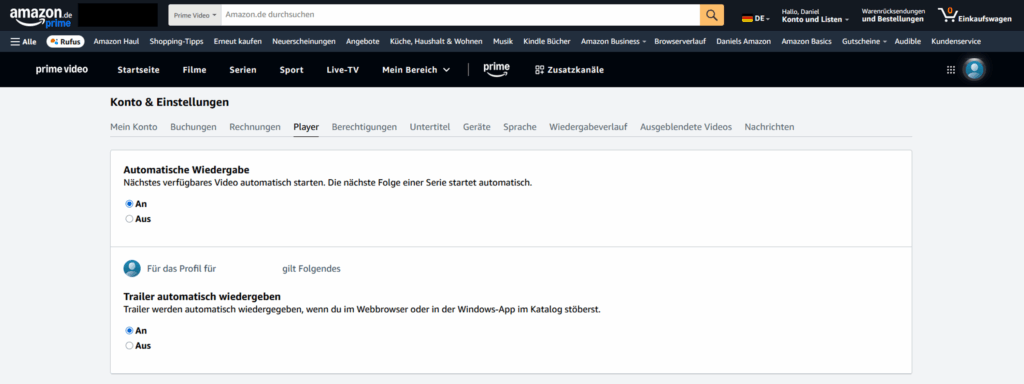The height and width of the screenshot is (384, 1024).
Task: Open Warenrücksendungen und Bestellungen
Action: pos(893,15)
